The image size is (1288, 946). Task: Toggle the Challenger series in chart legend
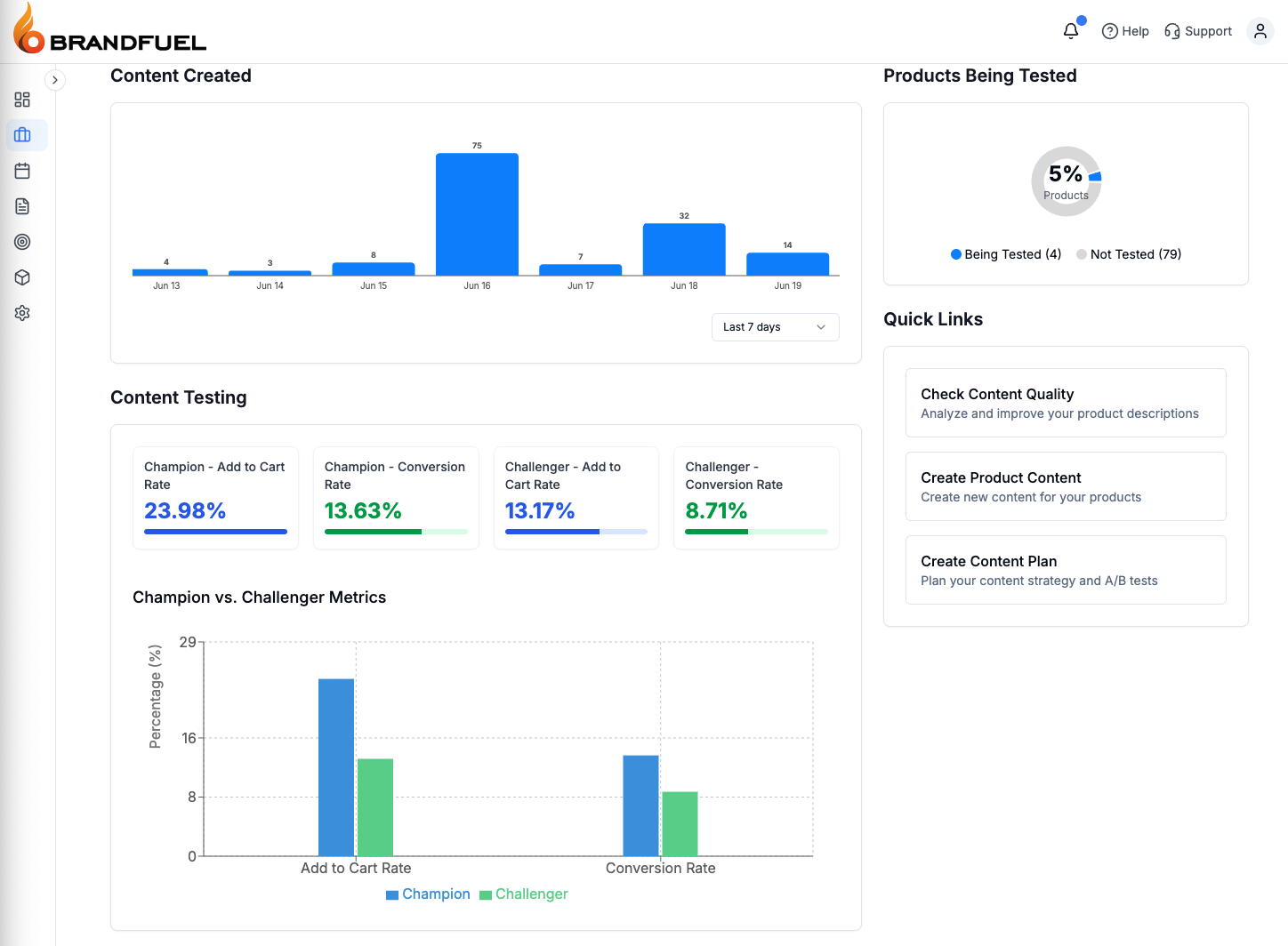[x=524, y=894]
